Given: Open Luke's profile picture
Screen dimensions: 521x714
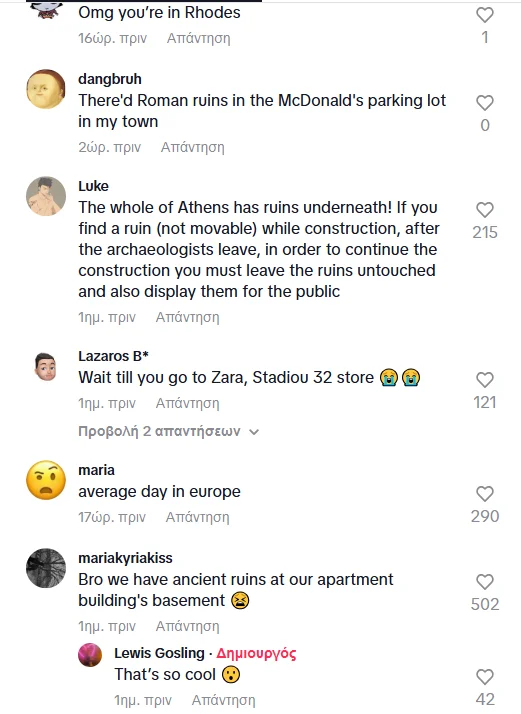Looking at the screenshot, I should pyautogui.click(x=46, y=196).
